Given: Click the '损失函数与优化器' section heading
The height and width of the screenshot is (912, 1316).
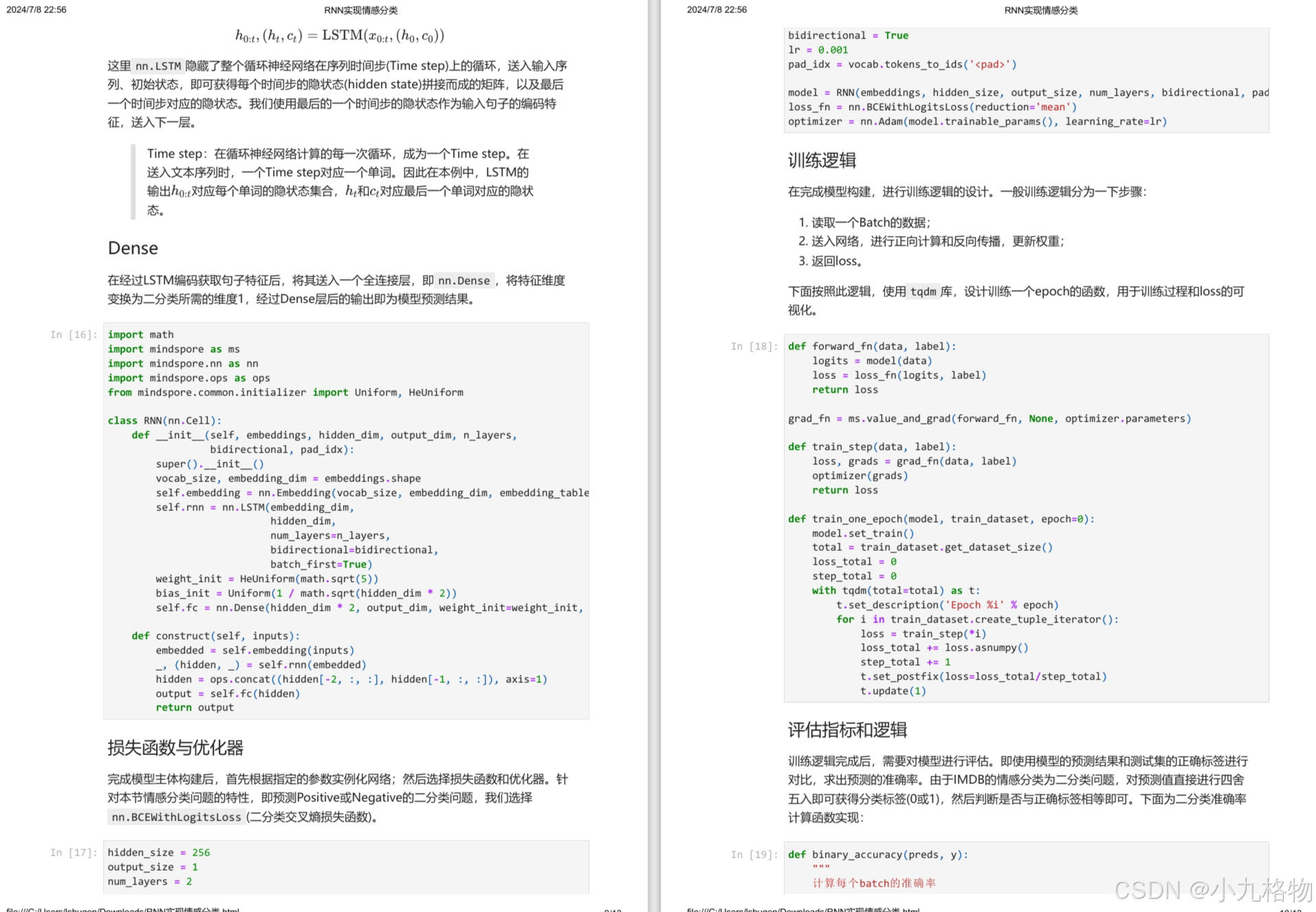Looking at the screenshot, I should pyautogui.click(x=175, y=748).
